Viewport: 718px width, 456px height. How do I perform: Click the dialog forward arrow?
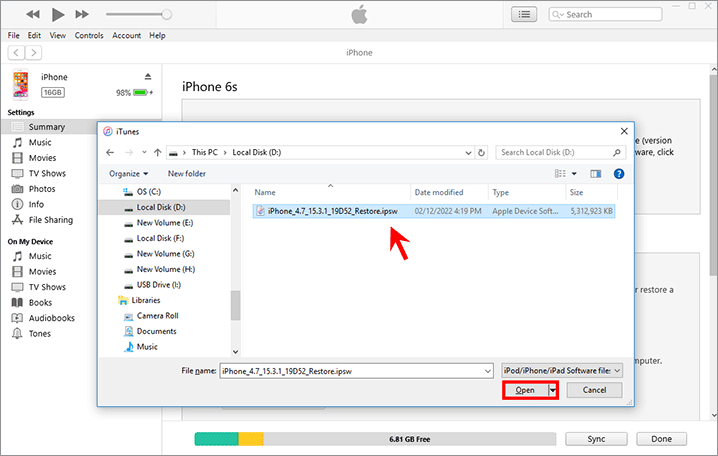pyautogui.click(x=129, y=152)
